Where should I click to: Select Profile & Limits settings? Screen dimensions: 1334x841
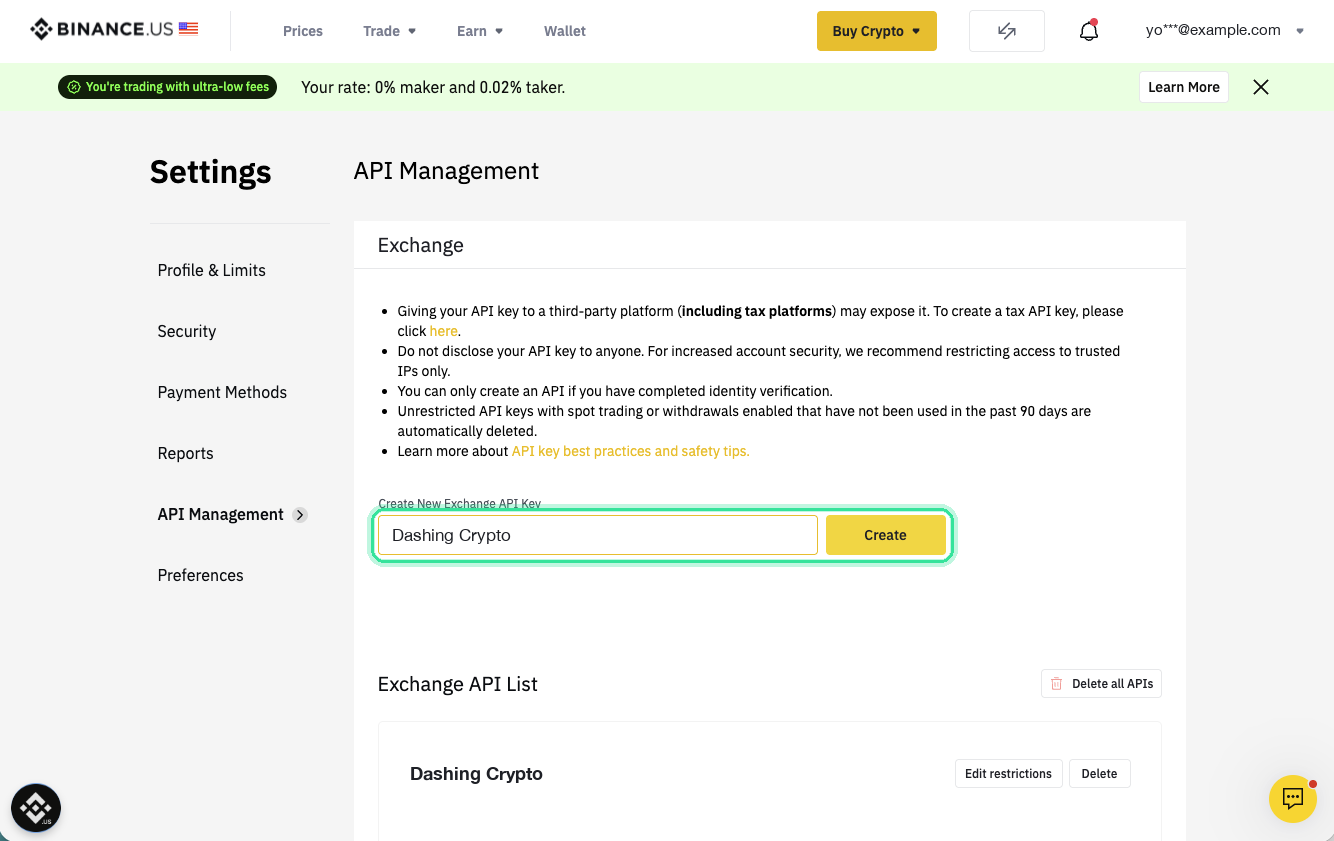click(x=212, y=270)
